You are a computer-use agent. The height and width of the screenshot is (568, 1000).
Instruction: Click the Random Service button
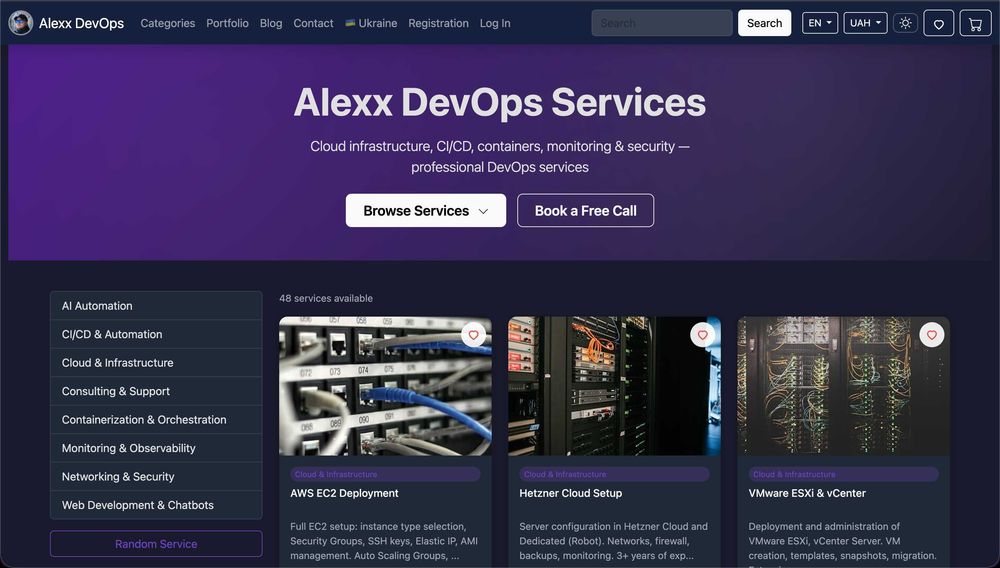click(156, 544)
